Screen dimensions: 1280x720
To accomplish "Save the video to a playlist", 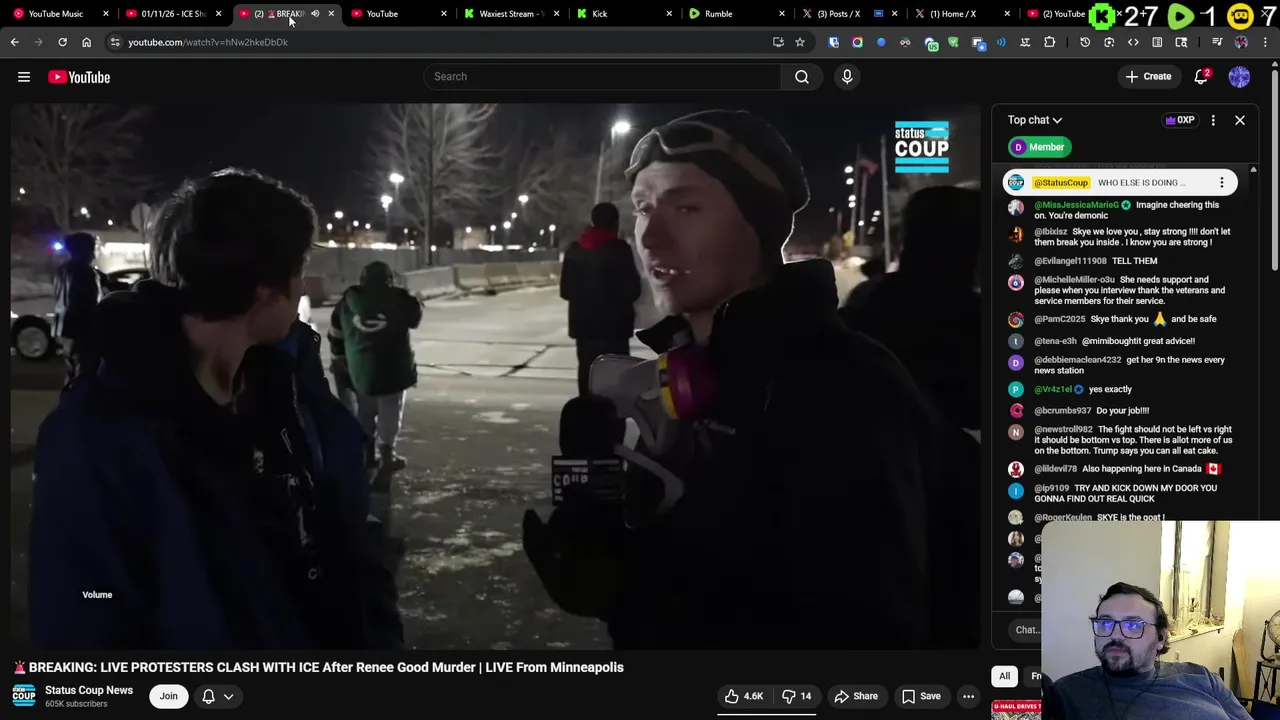I will pyautogui.click(x=921, y=696).
